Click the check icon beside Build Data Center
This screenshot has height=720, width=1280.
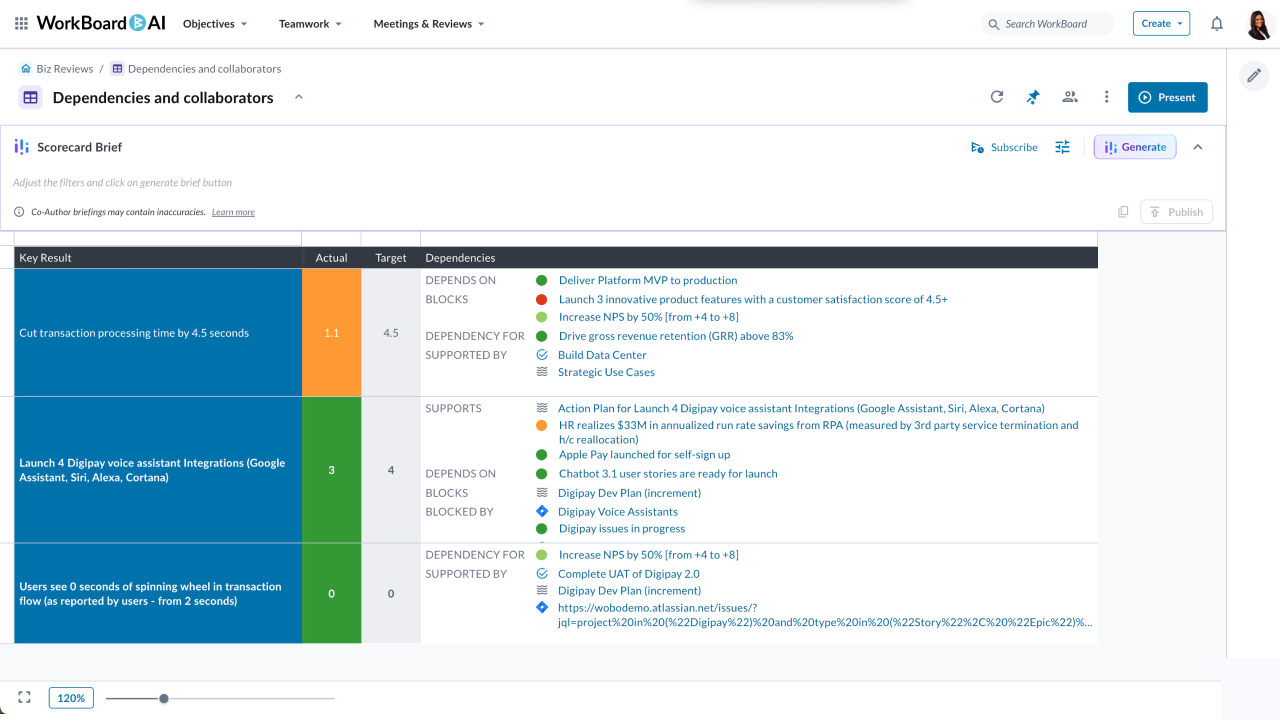(x=542, y=354)
